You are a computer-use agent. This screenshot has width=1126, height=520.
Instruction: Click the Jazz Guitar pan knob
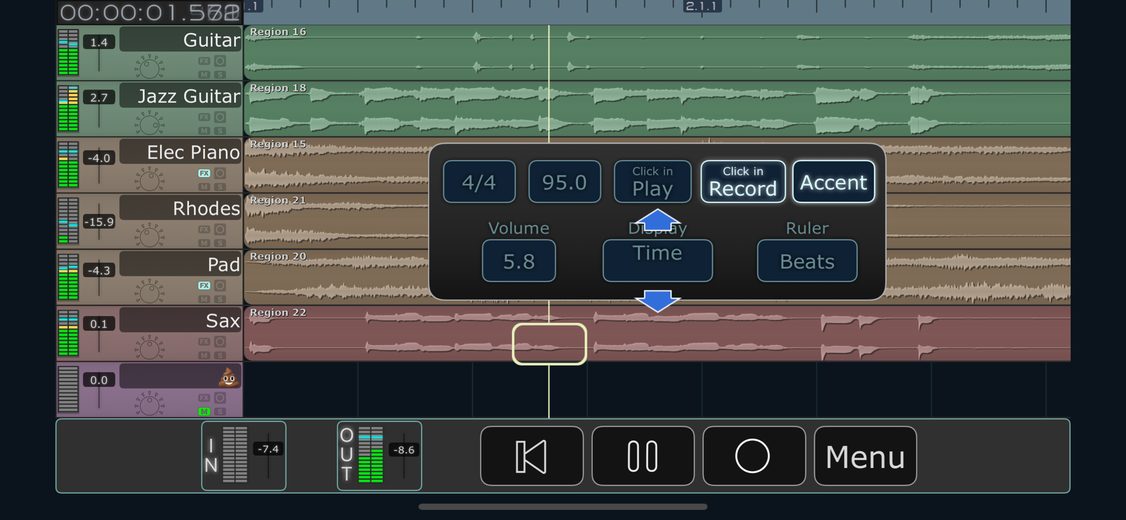149,124
